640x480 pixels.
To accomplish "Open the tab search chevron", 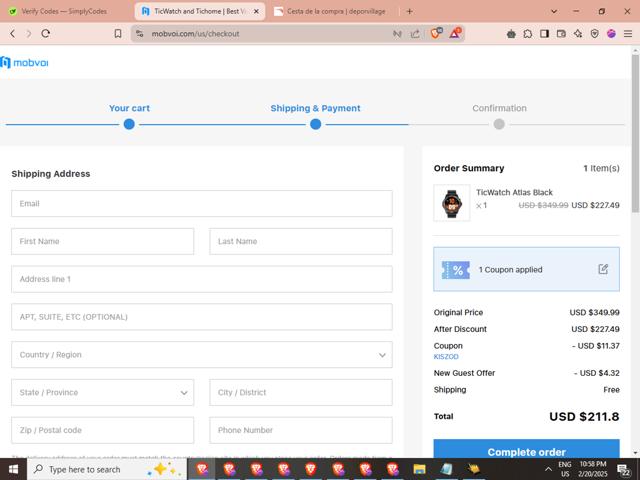I will pyautogui.click(x=554, y=11).
